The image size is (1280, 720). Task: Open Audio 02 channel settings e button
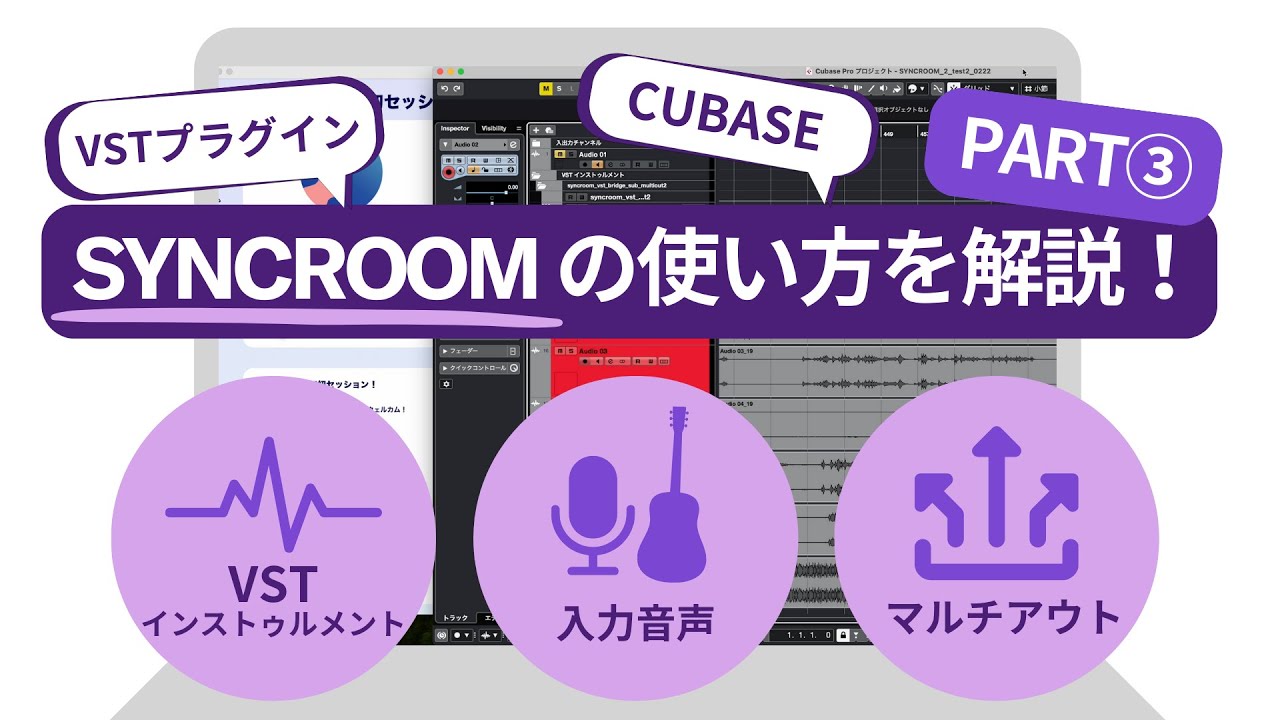513,145
